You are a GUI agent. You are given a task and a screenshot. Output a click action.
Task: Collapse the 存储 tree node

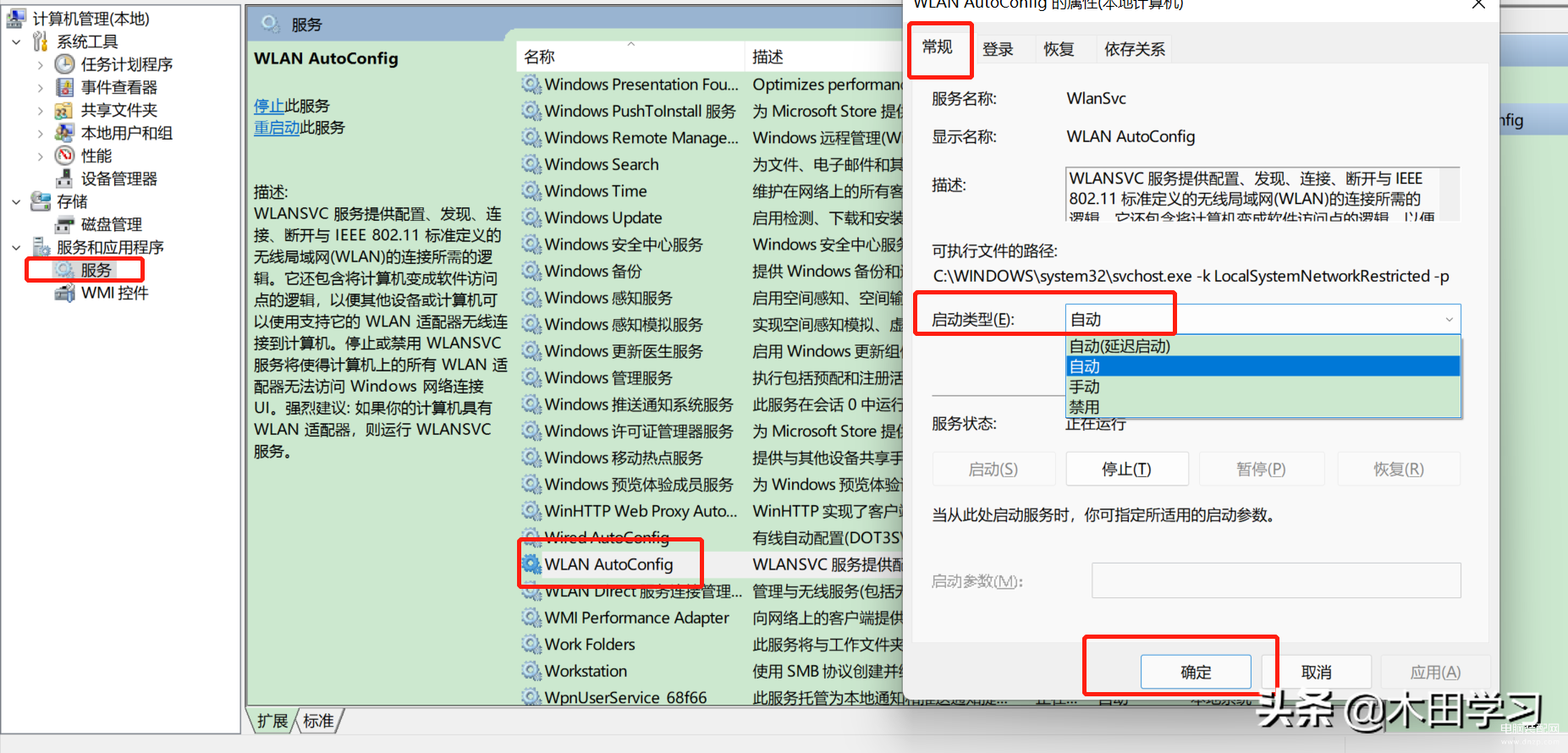(x=16, y=201)
